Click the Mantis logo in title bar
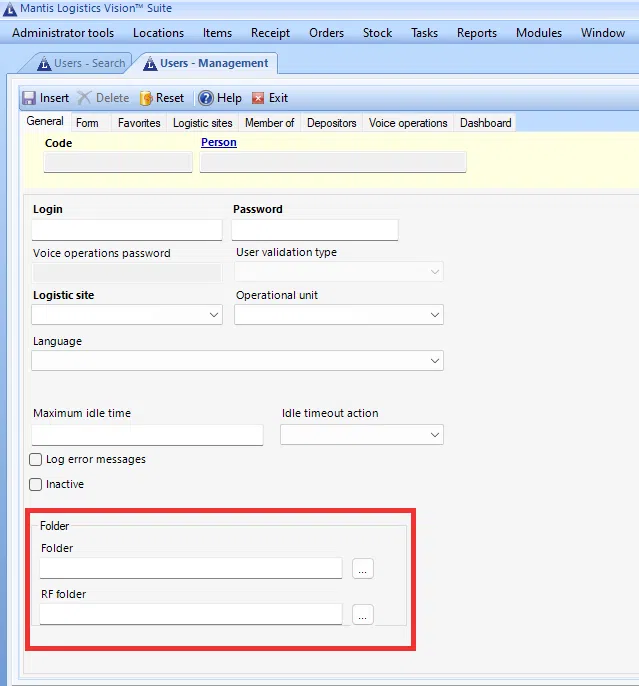 tap(10, 8)
